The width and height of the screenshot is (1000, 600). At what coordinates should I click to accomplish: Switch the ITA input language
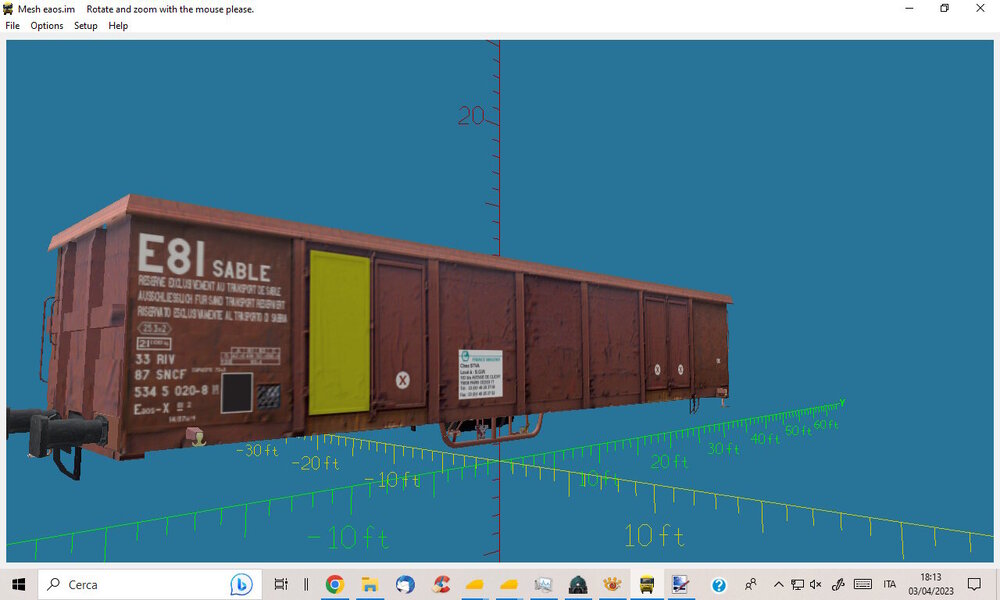[x=890, y=584]
